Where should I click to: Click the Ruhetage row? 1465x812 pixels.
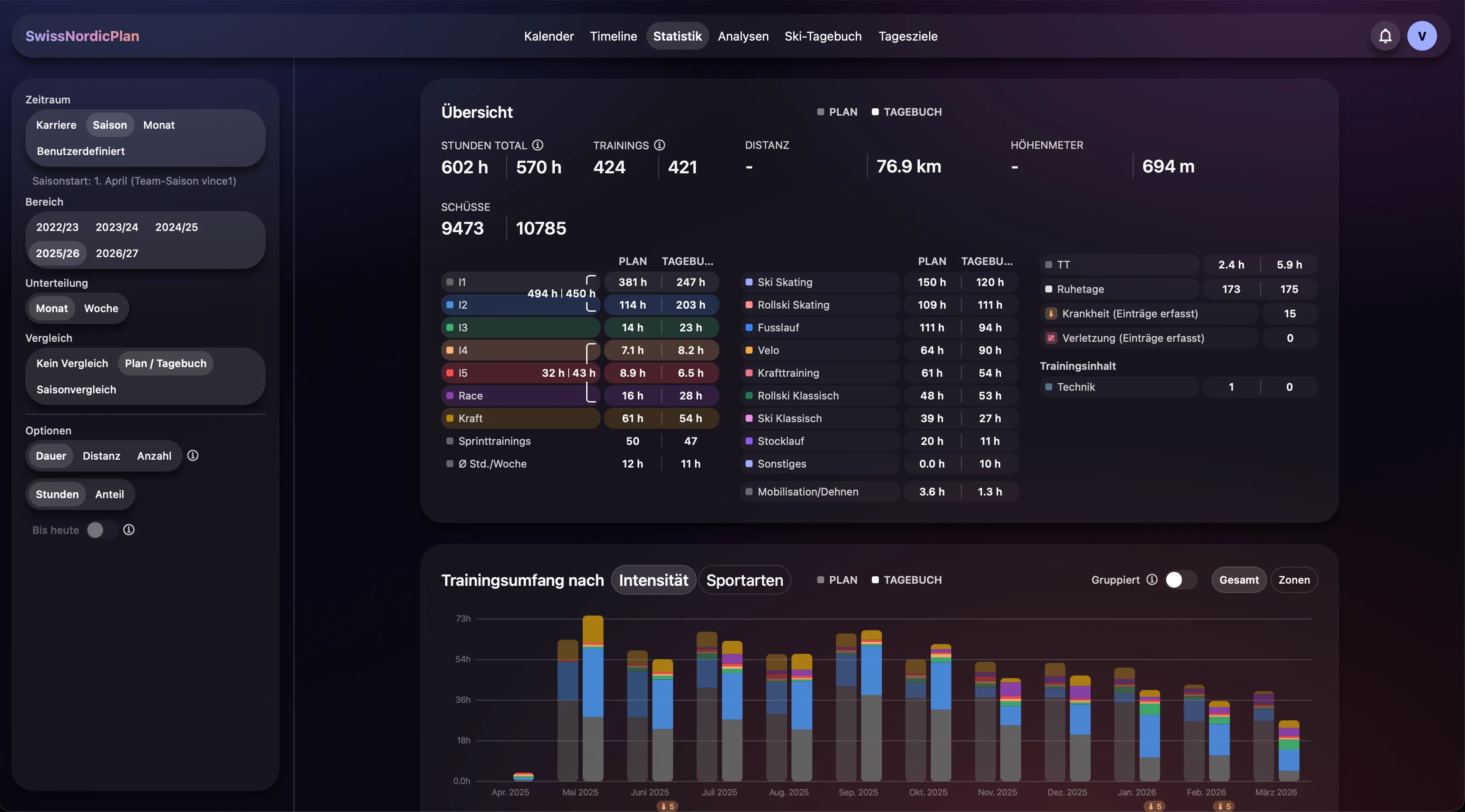(1179, 289)
